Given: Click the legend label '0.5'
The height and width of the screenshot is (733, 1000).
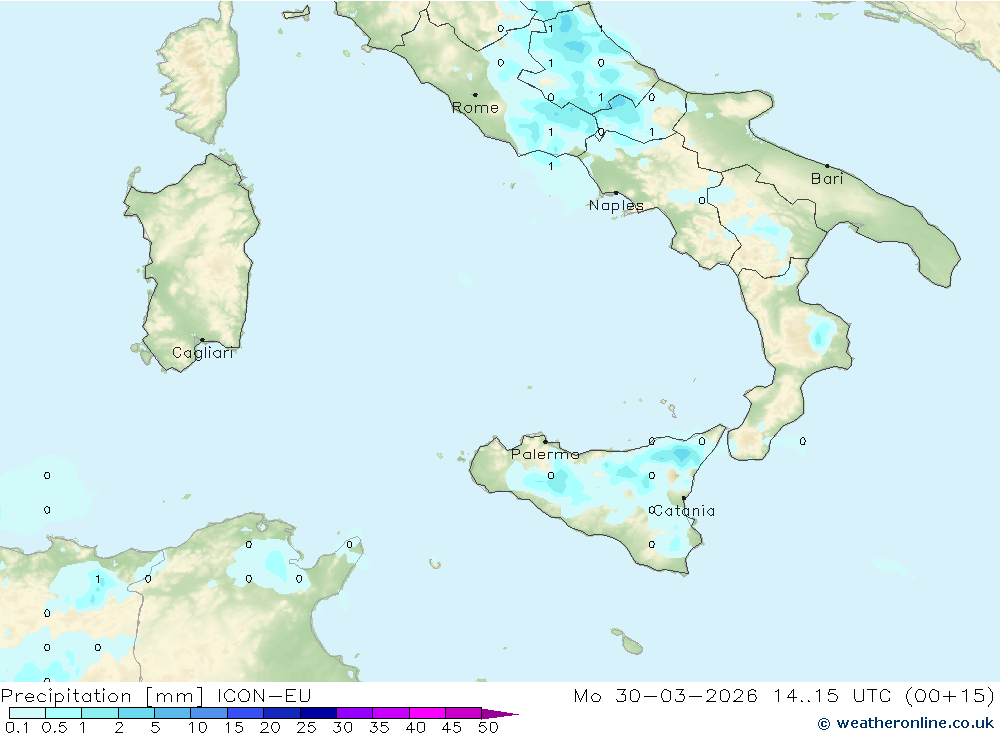Looking at the screenshot, I should coord(54,727).
